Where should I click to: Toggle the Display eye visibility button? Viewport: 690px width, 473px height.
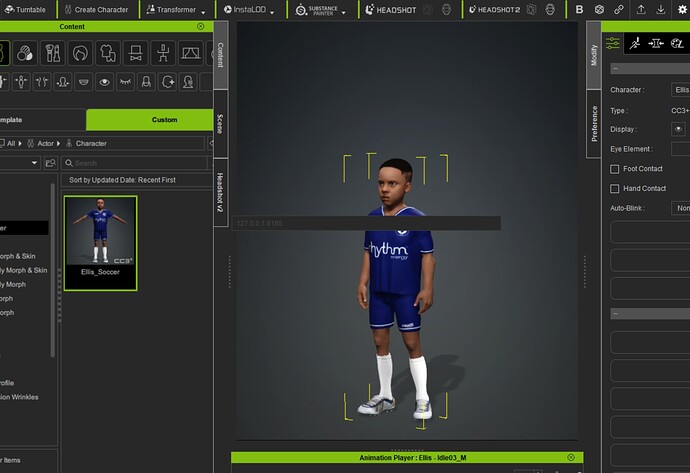(678, 129)
